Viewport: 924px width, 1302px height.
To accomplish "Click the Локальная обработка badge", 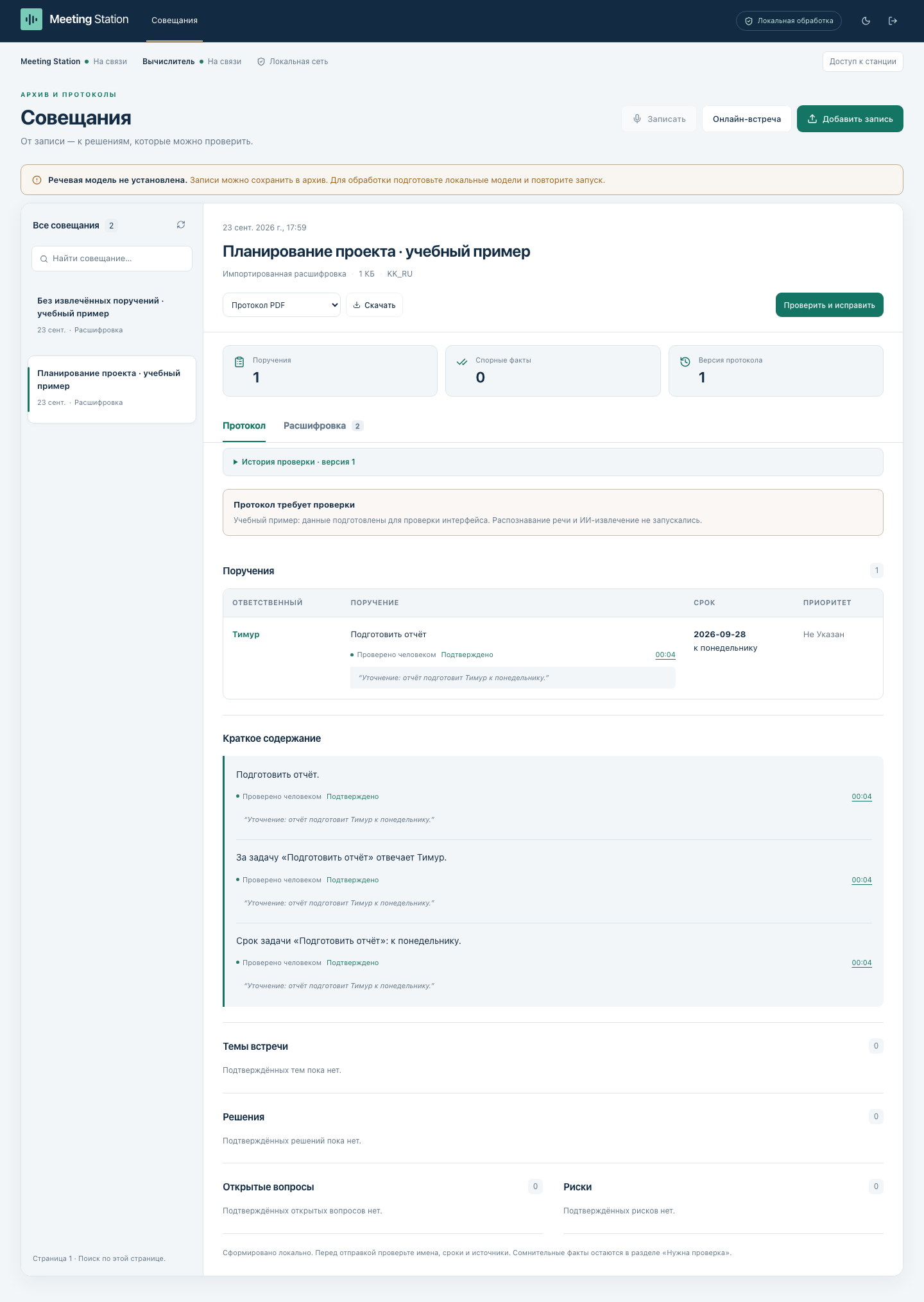I will [789, 21].
